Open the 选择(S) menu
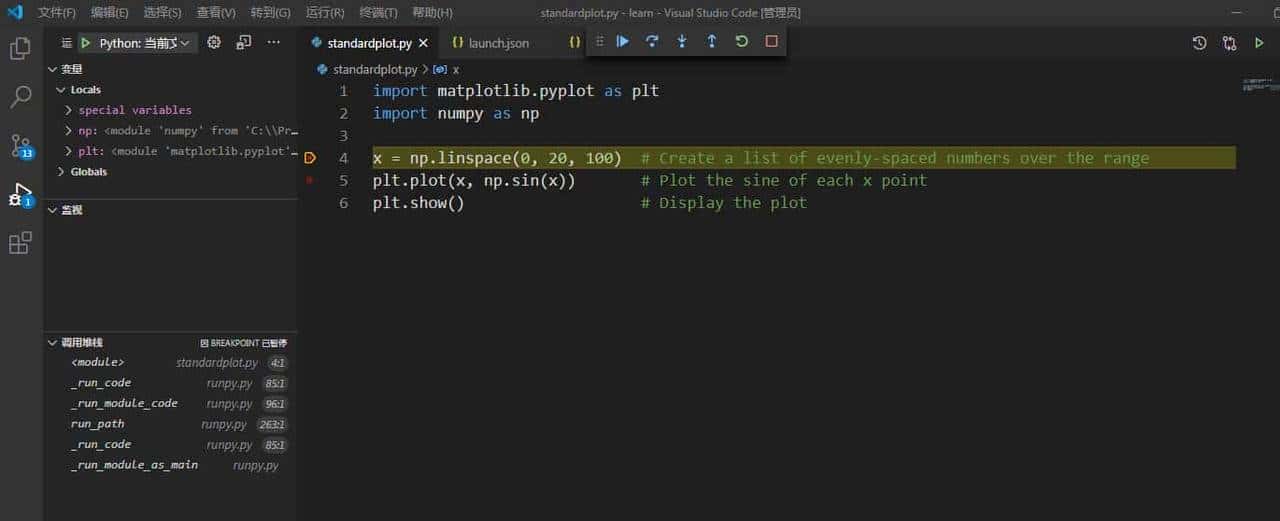Image resolution: width=1280 pixels, height=521 pixels. [x=162, y=13]
